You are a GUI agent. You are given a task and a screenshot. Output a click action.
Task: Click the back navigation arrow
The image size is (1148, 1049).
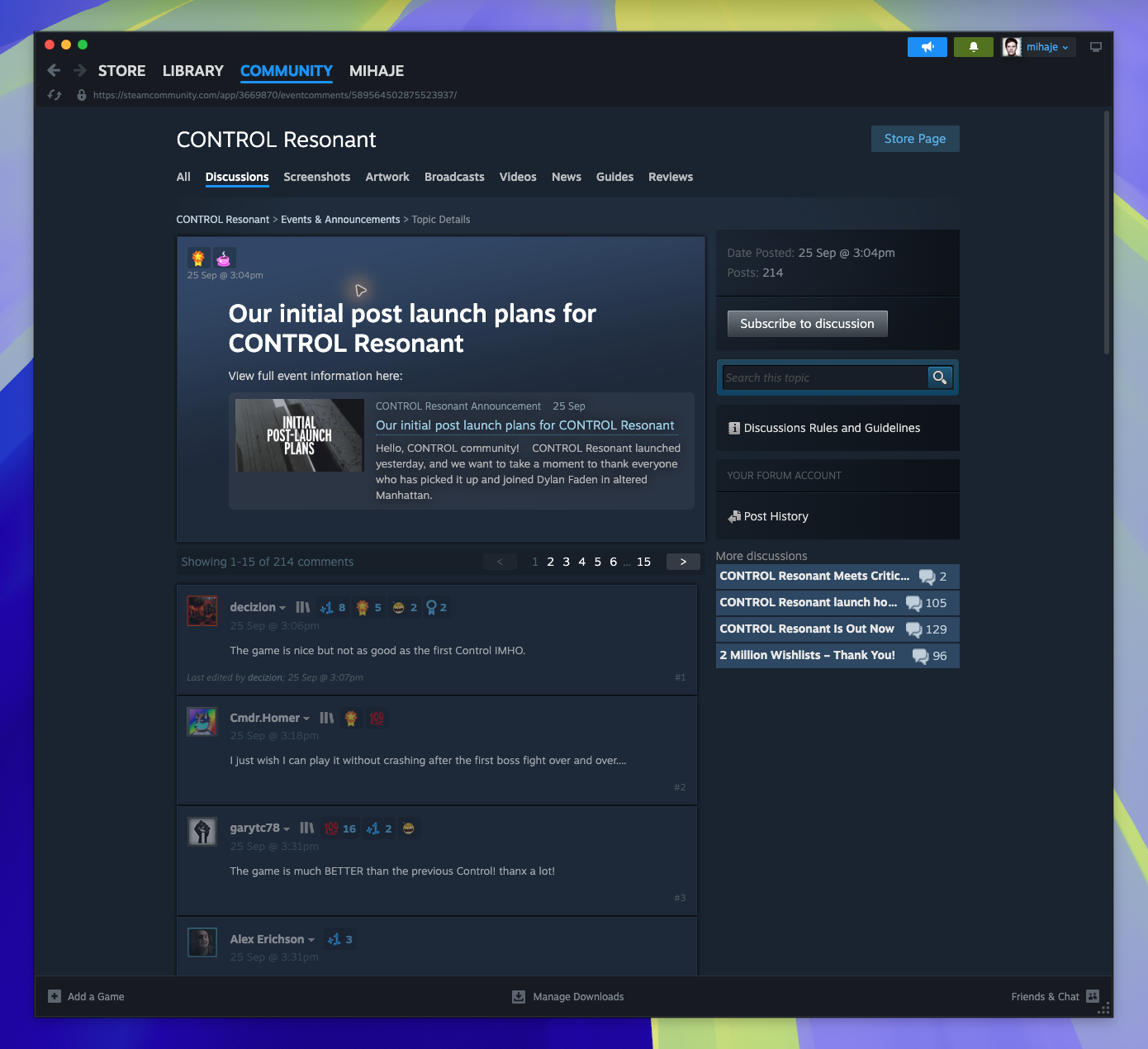(54, 71)
